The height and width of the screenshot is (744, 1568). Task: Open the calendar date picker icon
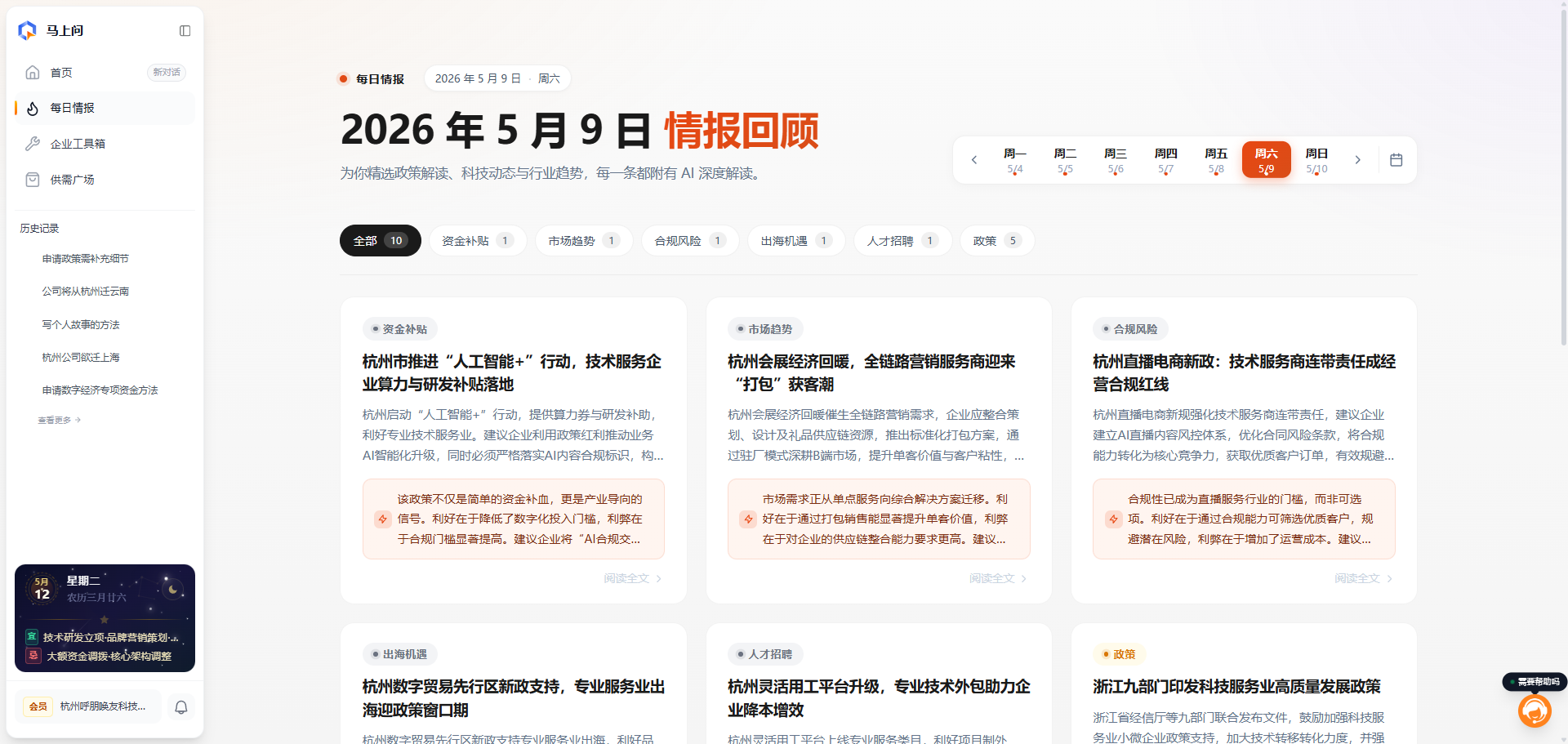point(1396,160)
